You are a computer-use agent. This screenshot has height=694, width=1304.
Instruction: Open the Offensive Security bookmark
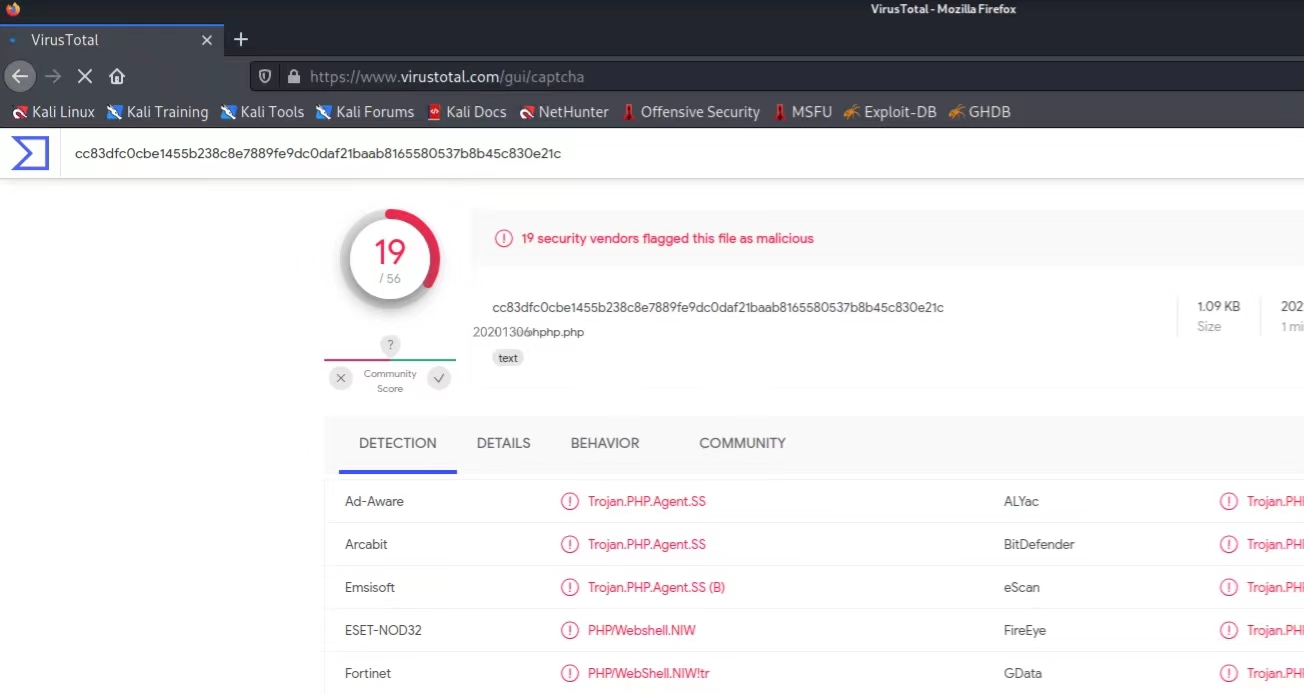[x=691, y=112]
